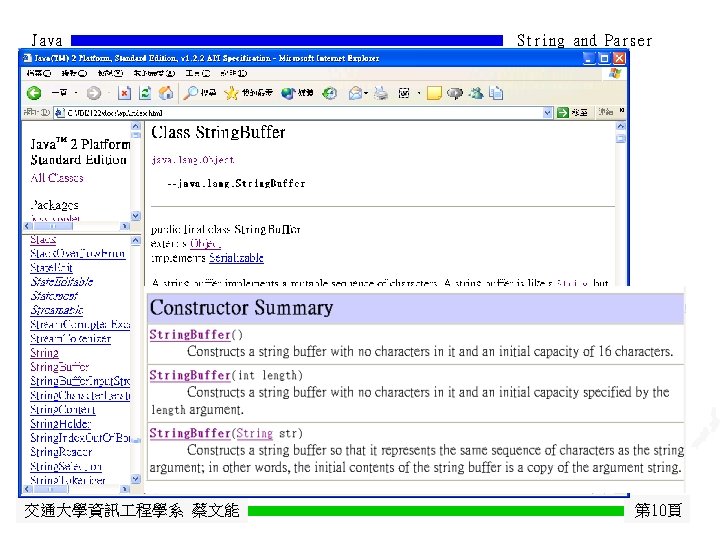Screen dimensions: 720x540
Task: Open the StateEdit class link
Action: [x=51, y=268]
